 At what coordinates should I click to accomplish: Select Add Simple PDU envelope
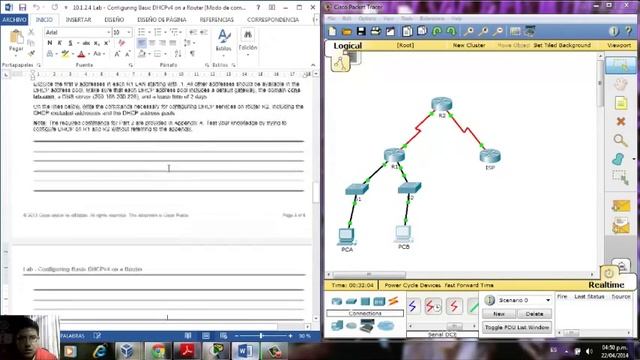(x=620, y=205)
